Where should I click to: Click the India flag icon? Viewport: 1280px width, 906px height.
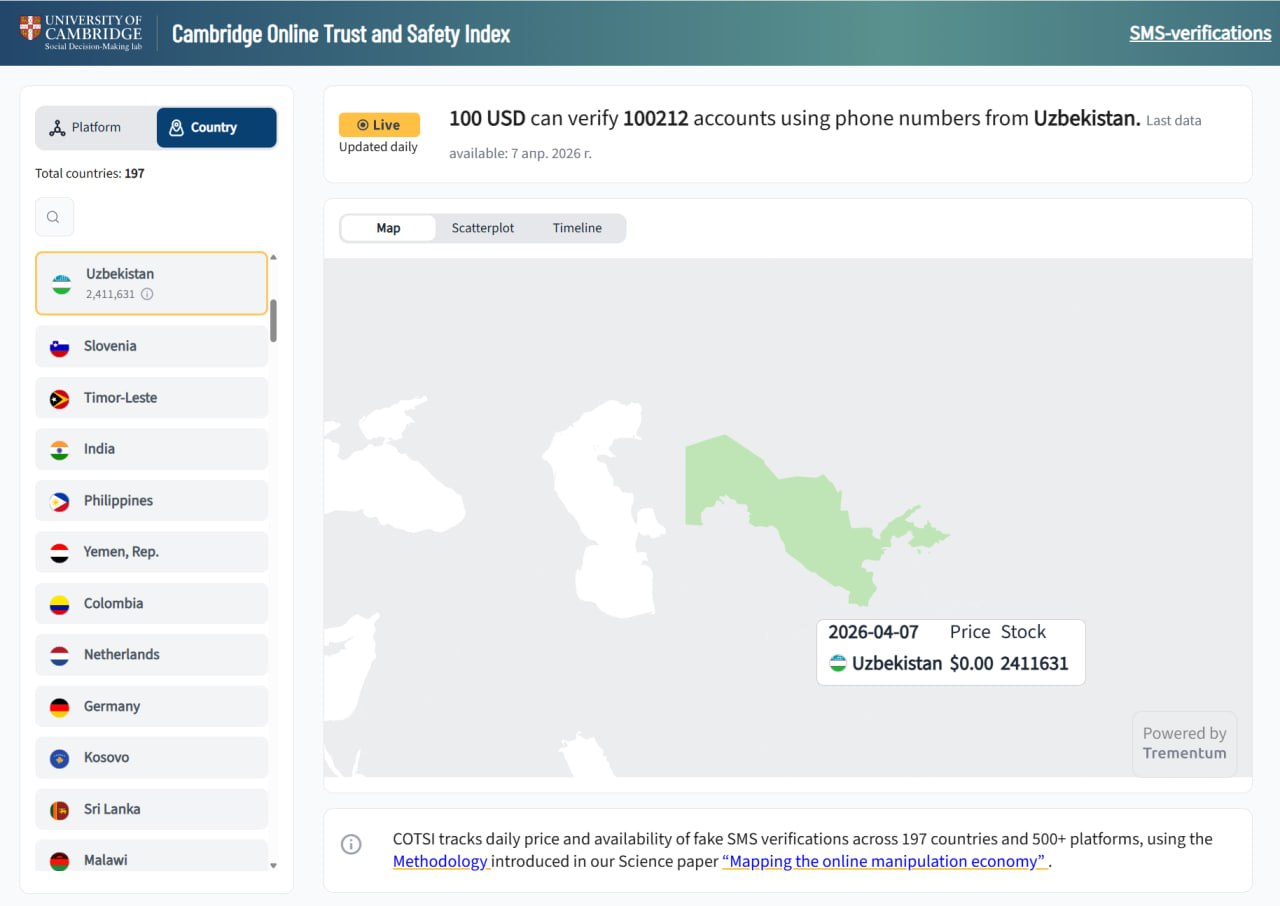coord(60,450)
